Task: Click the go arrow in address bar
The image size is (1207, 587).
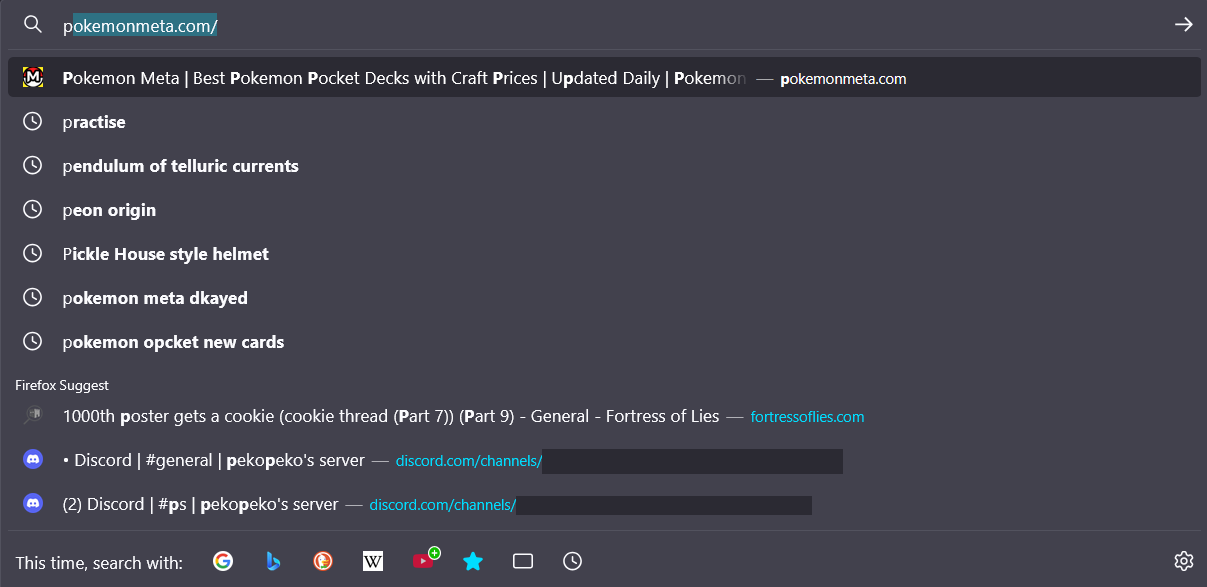Action: [1184, 25]
